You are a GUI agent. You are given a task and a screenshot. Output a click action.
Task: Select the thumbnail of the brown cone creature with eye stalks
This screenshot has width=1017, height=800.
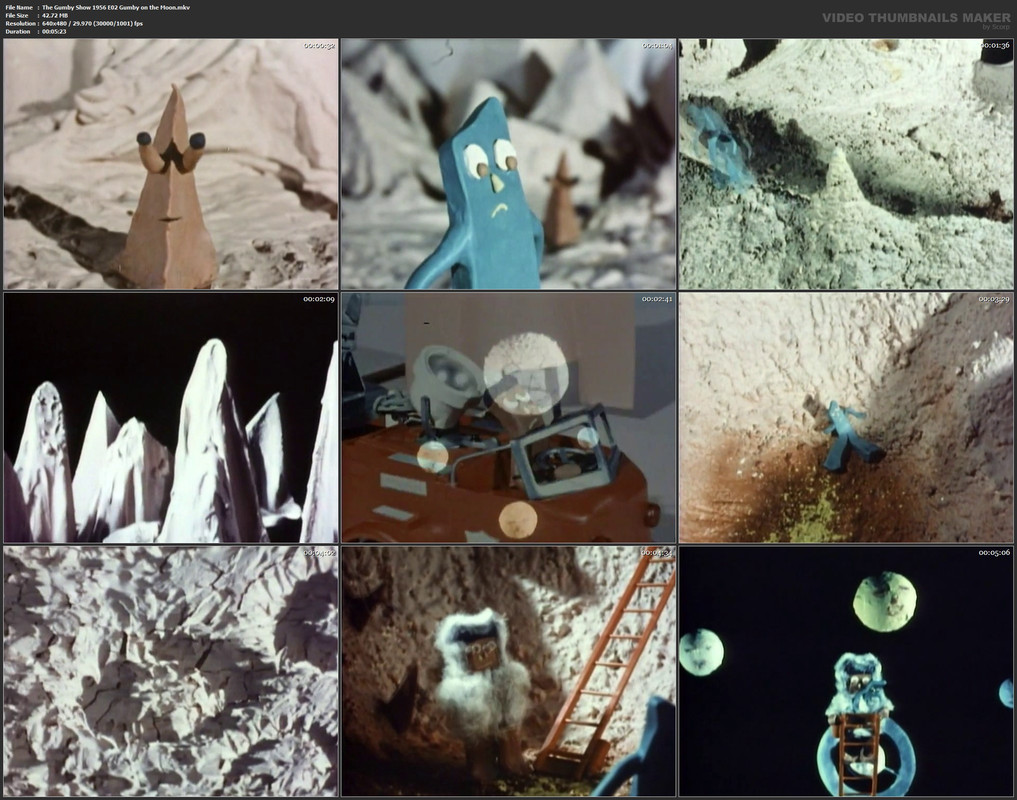pos(171,164)
